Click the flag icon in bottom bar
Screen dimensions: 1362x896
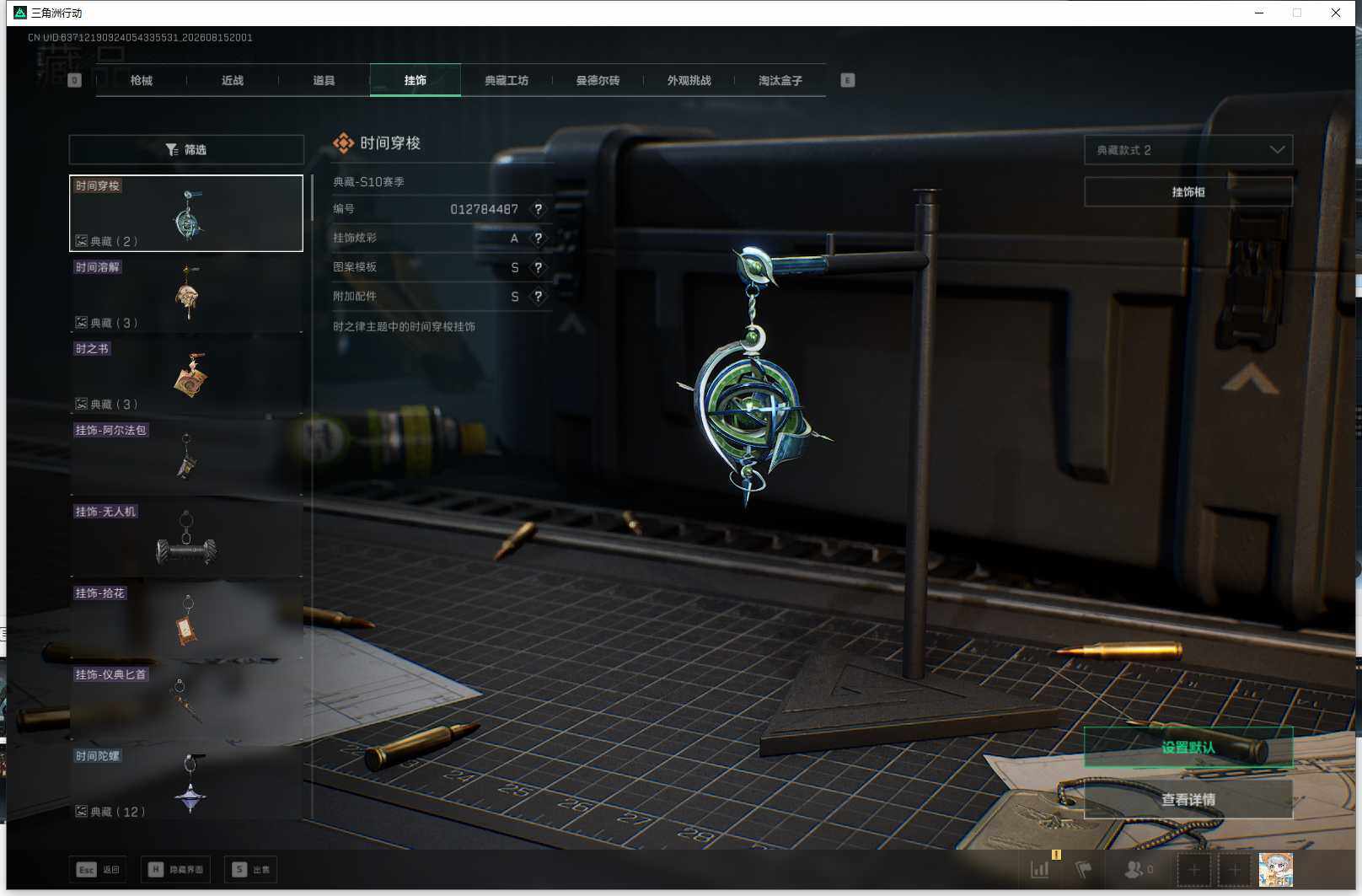tap(1084, 869)
